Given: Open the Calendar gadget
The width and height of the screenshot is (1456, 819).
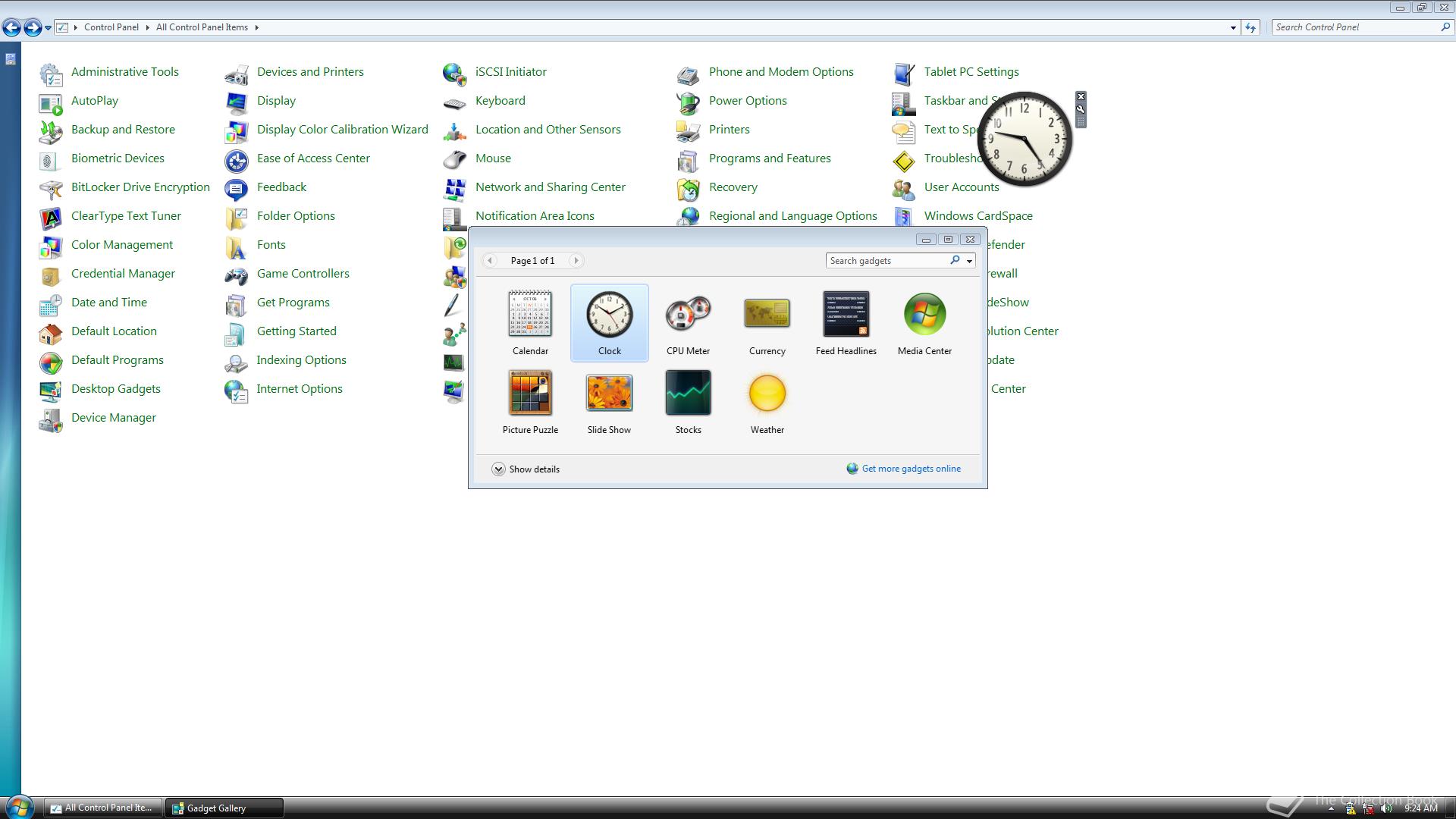Looking at the screenshot, I should coord(530,322).
